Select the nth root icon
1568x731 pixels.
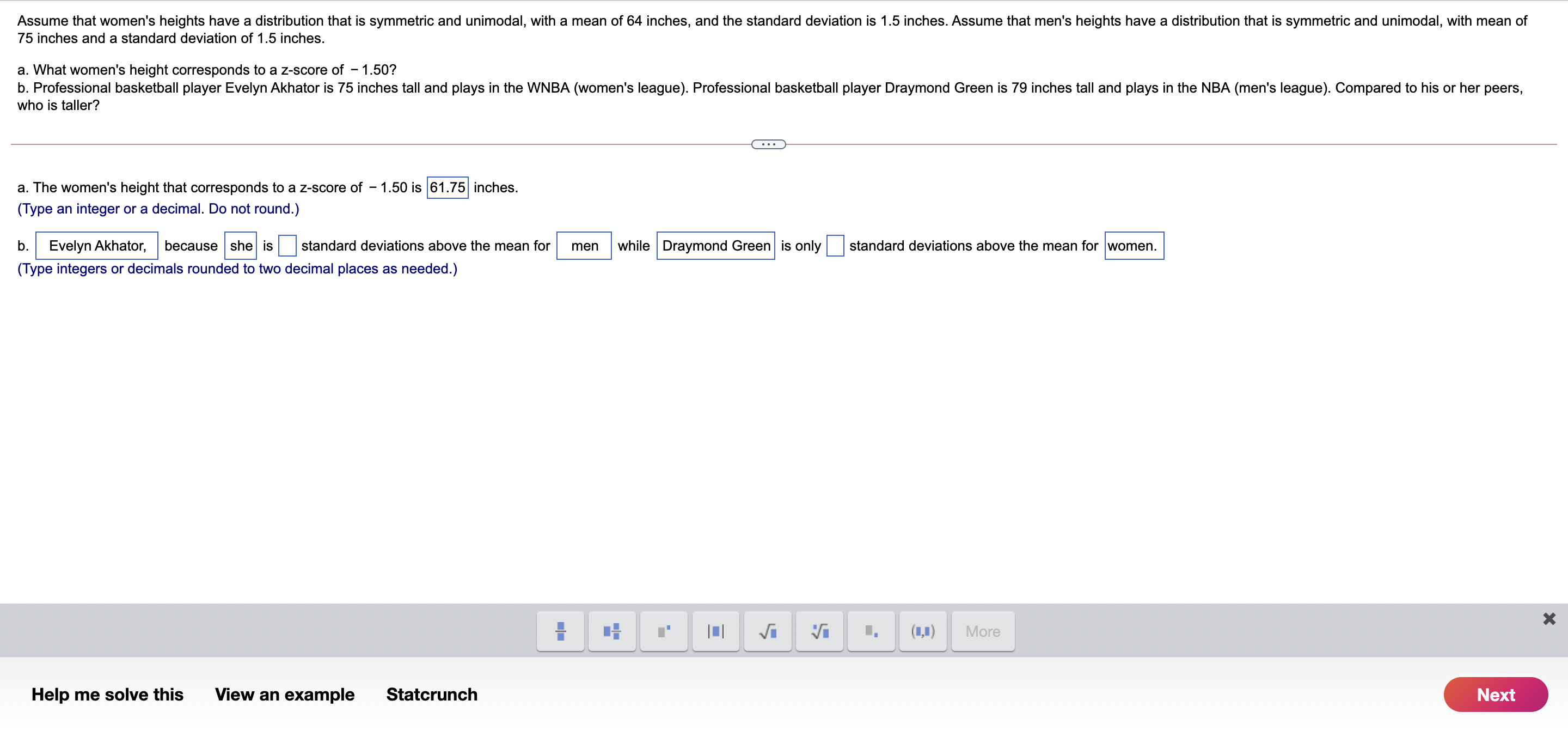[x=819, y=631]
